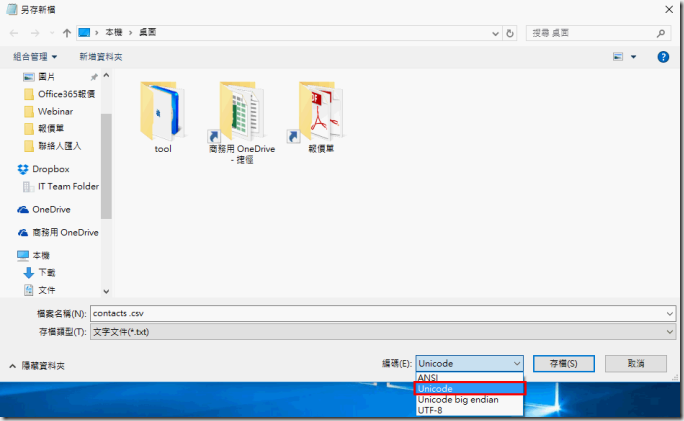Viewport: 684px width, 421px height.
Task: Click the 存檔 save button
Action: [563, 363]
